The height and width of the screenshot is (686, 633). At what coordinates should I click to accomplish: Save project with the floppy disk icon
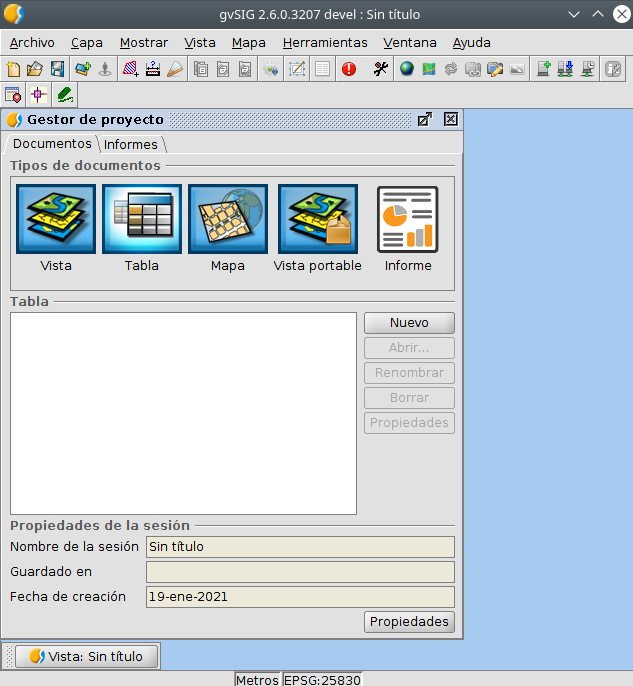pyautogui.click(x=57, y=69)
